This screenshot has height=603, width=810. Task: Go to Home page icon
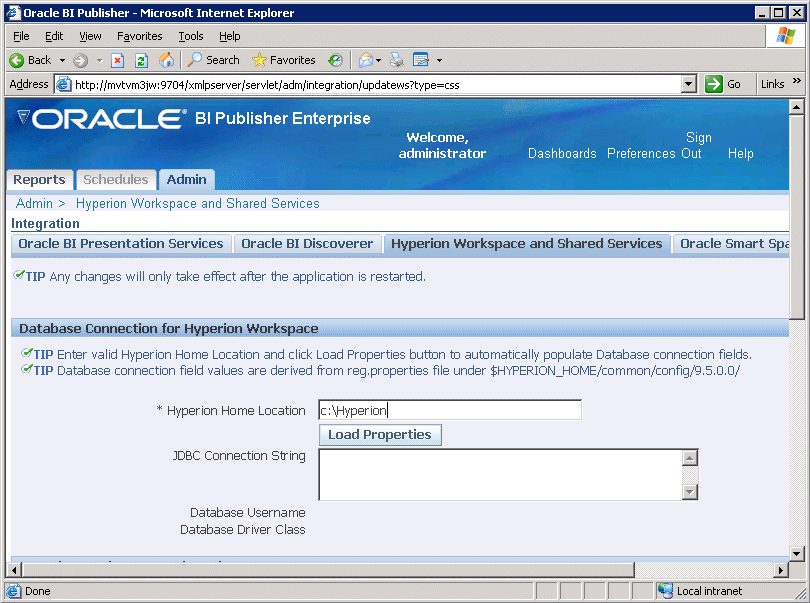[x=166, y=60]
